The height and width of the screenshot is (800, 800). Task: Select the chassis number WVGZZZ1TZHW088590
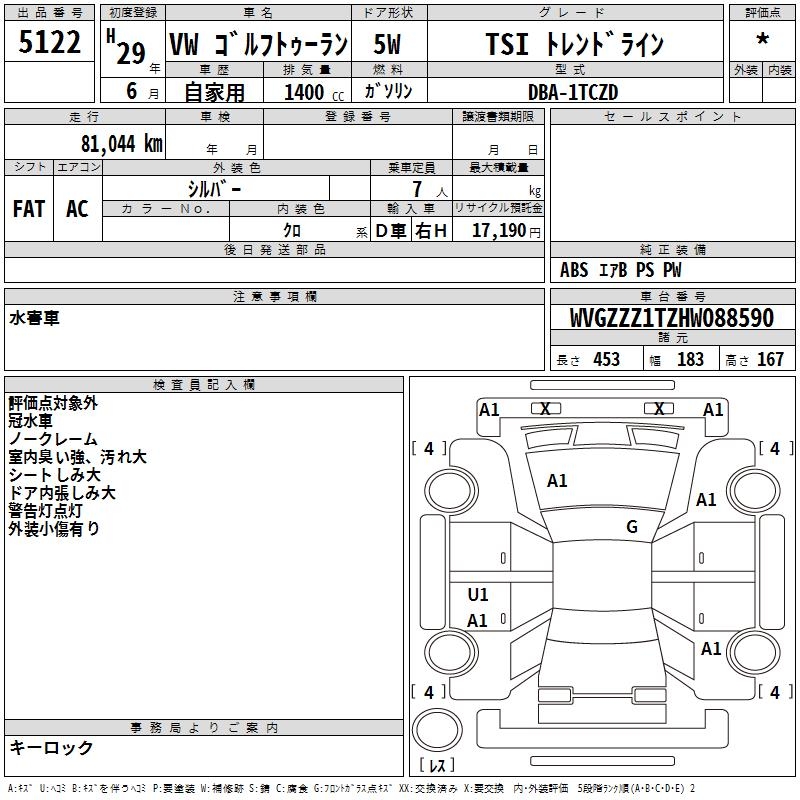tap(672, 318)
